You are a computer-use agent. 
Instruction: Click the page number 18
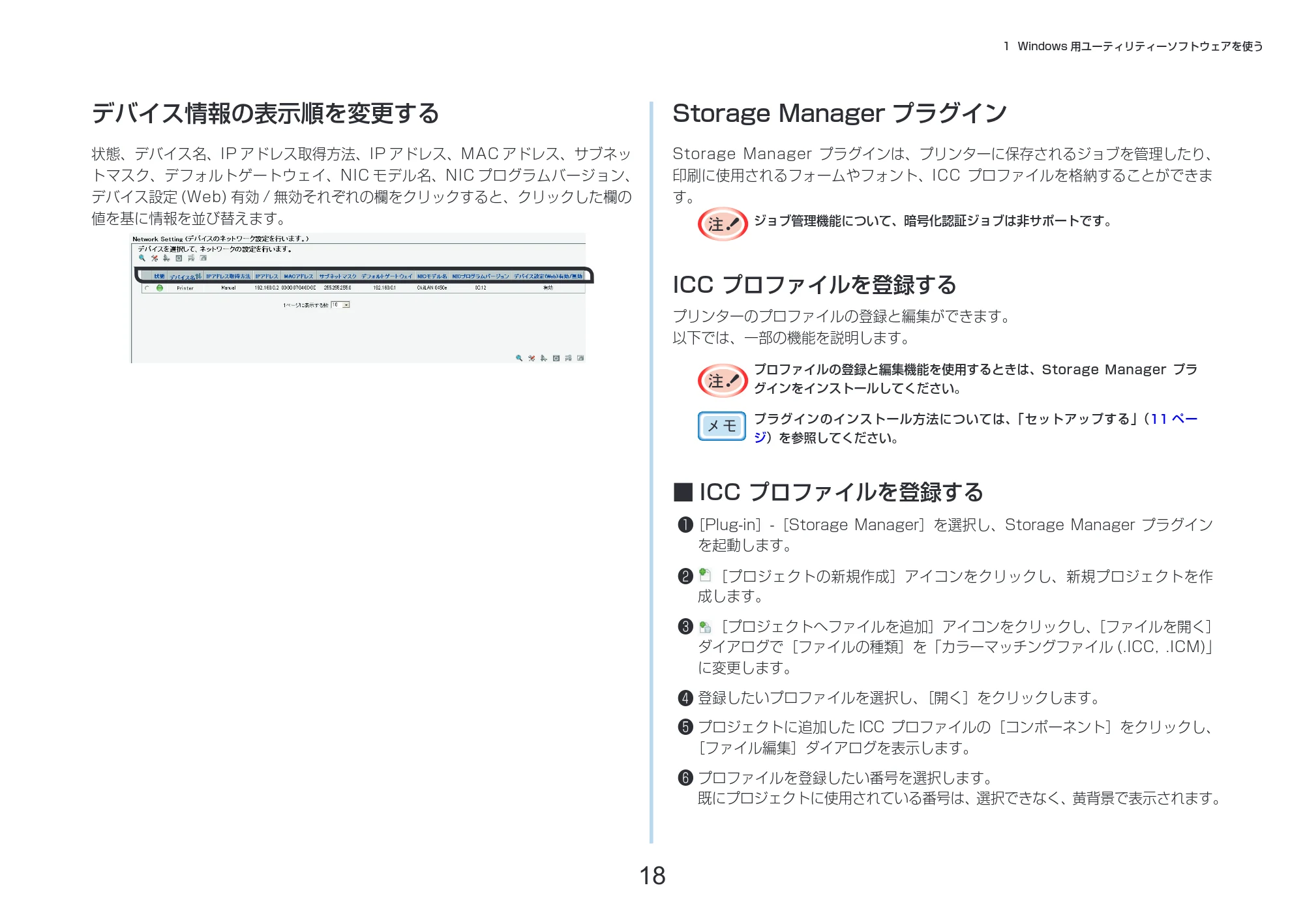[x=652, y=876]
